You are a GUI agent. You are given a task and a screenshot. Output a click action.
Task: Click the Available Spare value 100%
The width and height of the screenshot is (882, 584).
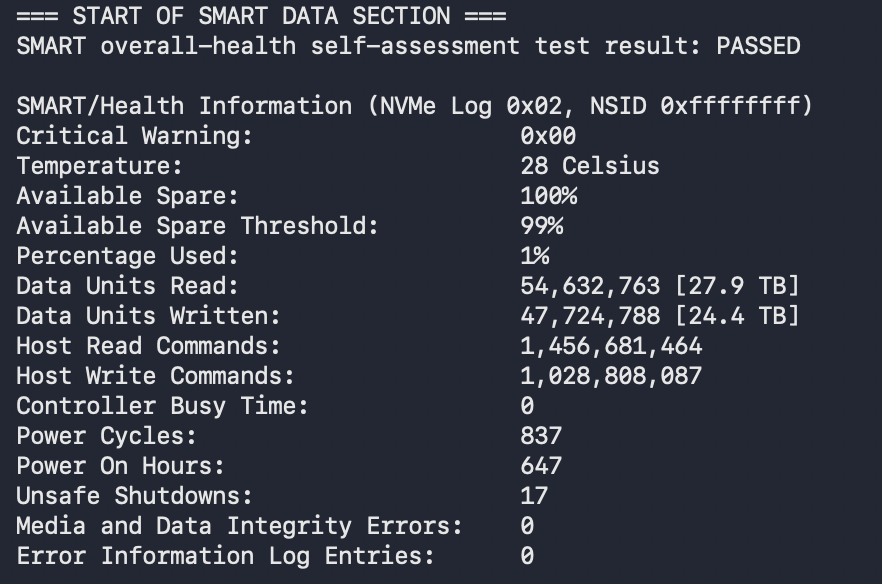point(548,196)
